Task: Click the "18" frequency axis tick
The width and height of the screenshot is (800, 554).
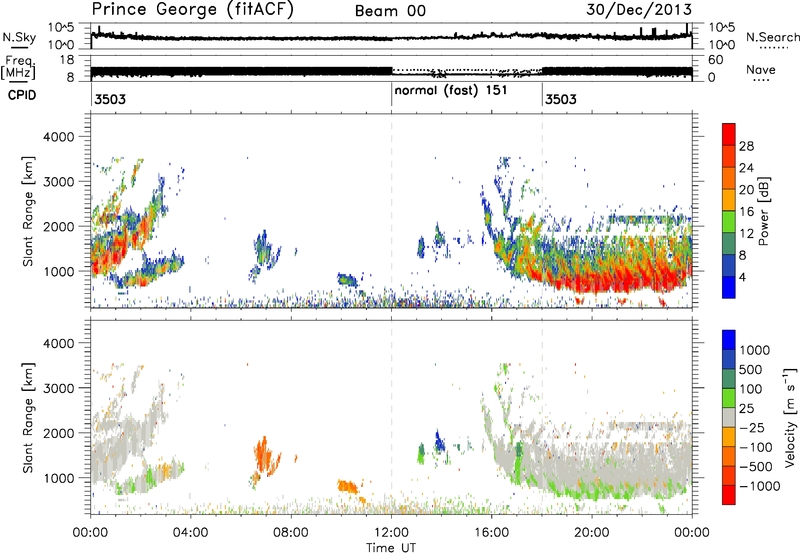Action: pyautogui.click(x=67, y=60)
